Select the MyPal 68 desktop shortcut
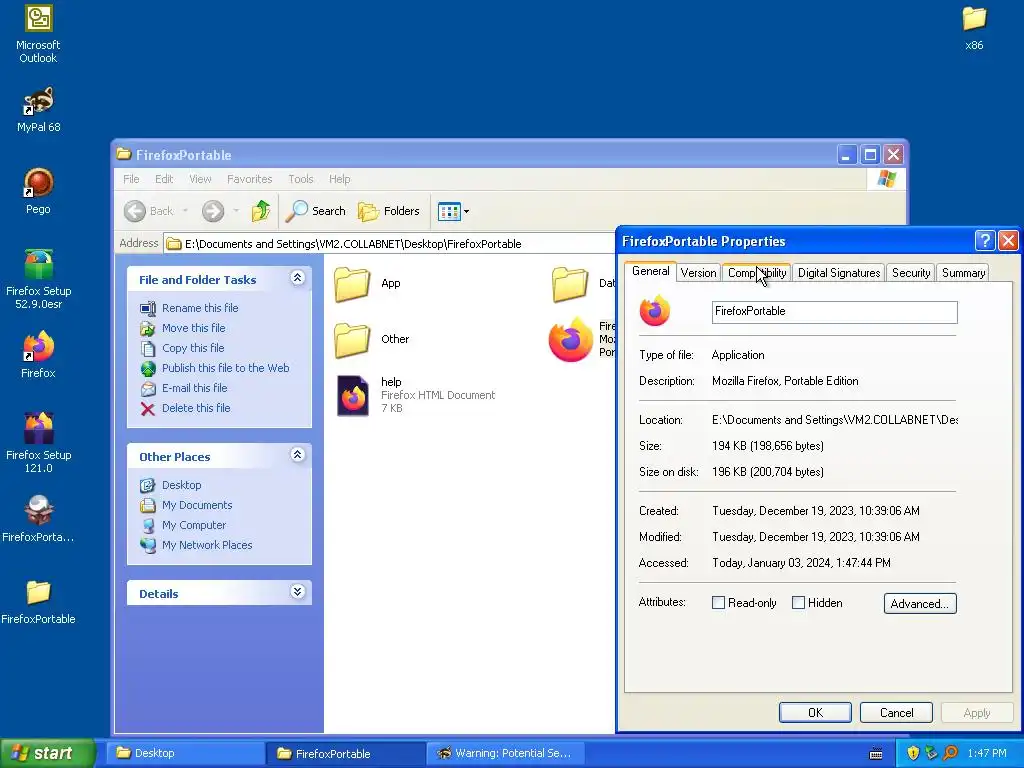 38,109
